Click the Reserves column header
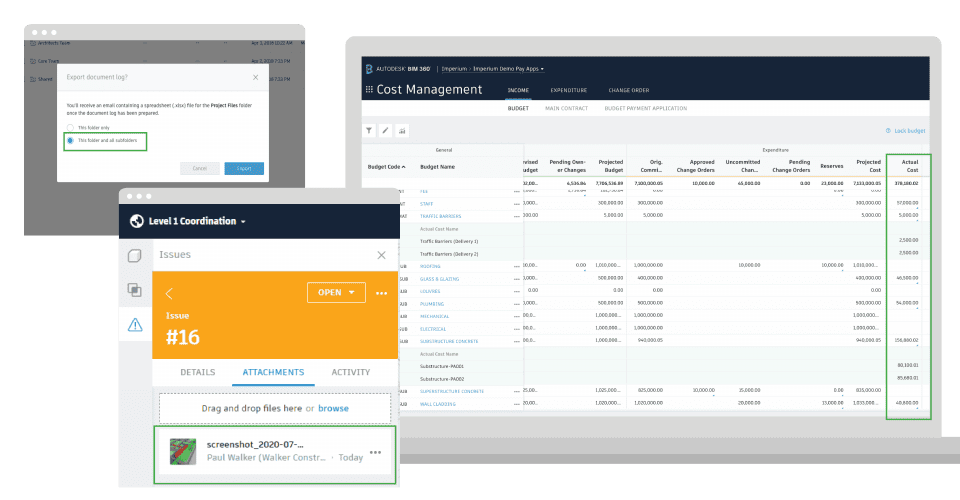Screen dimensions: 960x500 click(831, 166)
